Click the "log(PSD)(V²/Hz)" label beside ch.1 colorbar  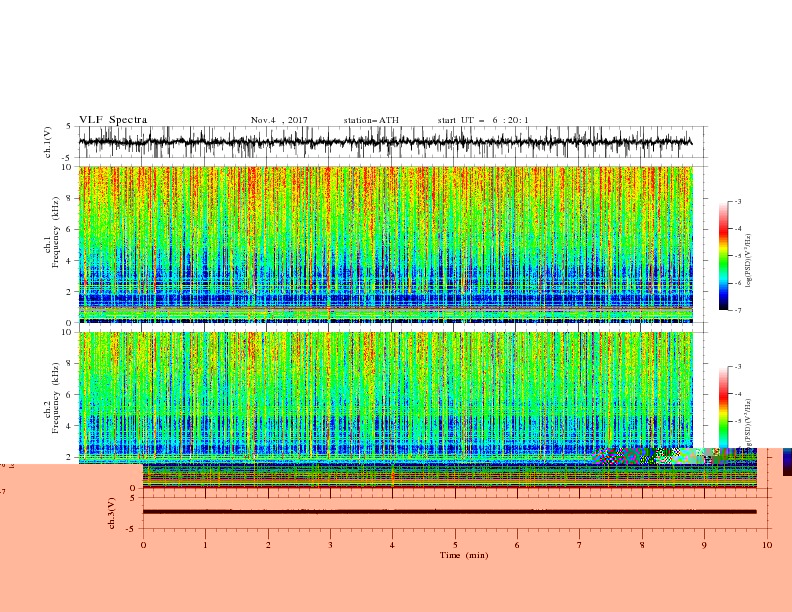pos(749,261)
